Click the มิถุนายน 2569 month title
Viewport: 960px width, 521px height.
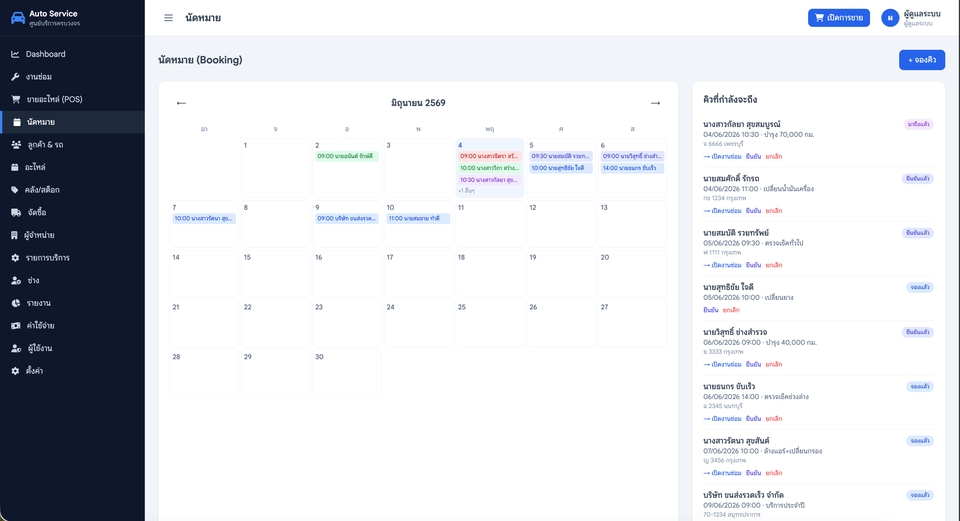point(418,103)
